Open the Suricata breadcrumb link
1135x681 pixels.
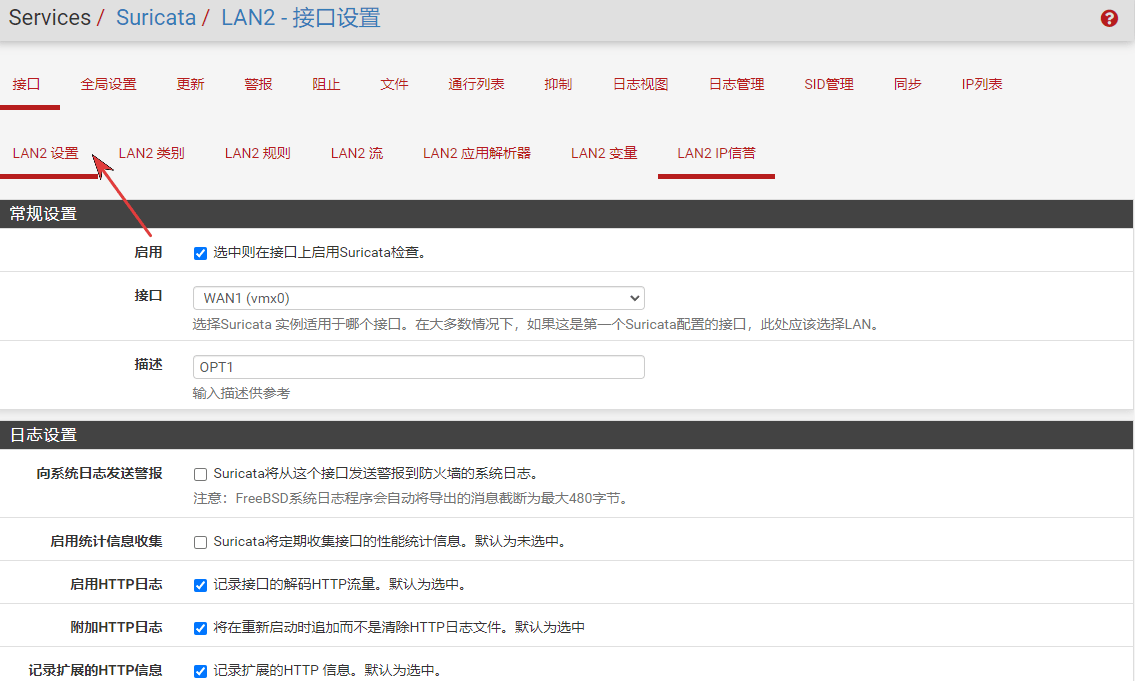[x=156, y=18]
